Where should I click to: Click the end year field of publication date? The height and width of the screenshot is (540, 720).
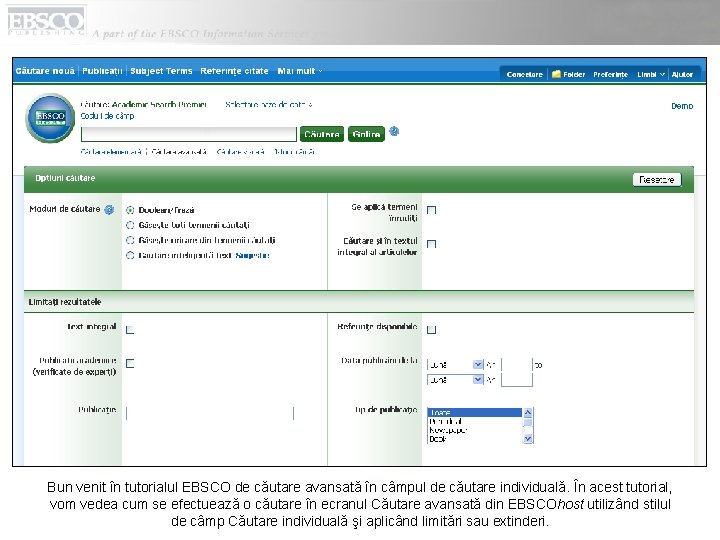pos(517,380)
